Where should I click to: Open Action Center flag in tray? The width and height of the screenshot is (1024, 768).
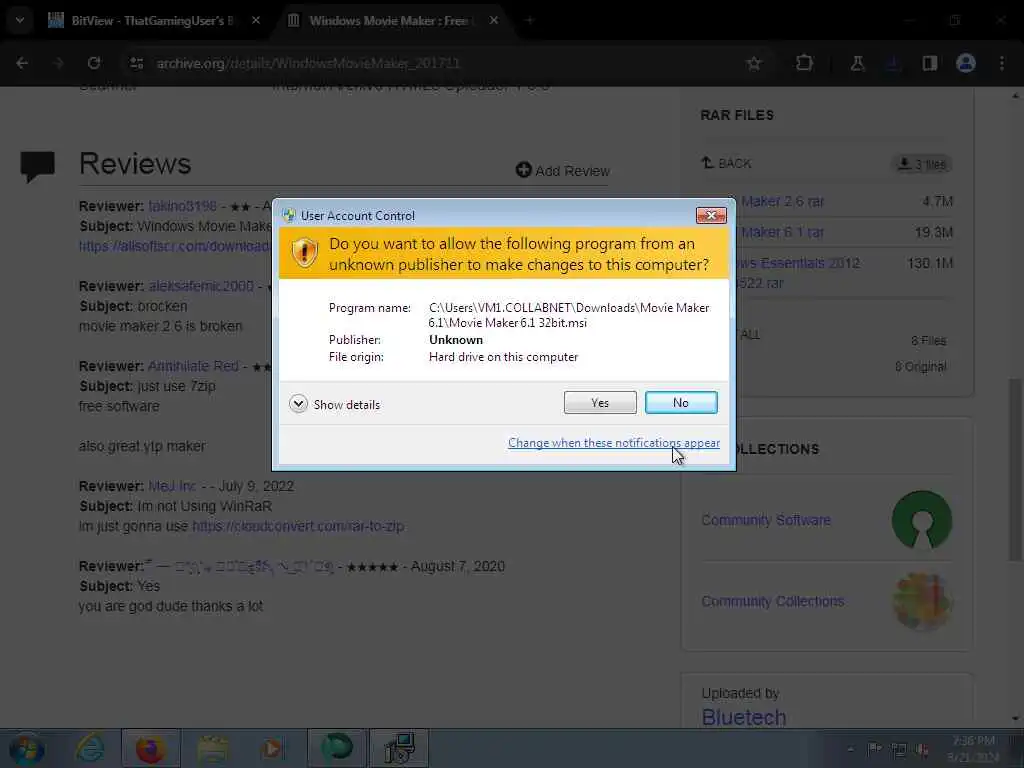pos(874,750)
